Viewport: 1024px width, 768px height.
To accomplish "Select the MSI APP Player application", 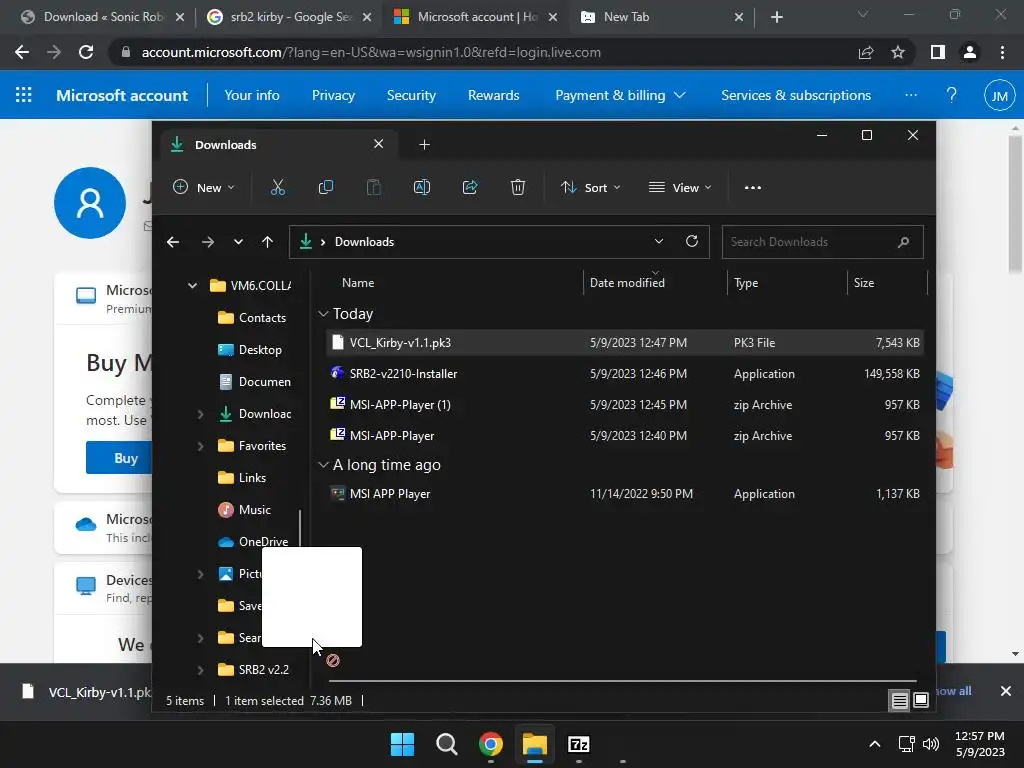I will [x=625, y=494].
